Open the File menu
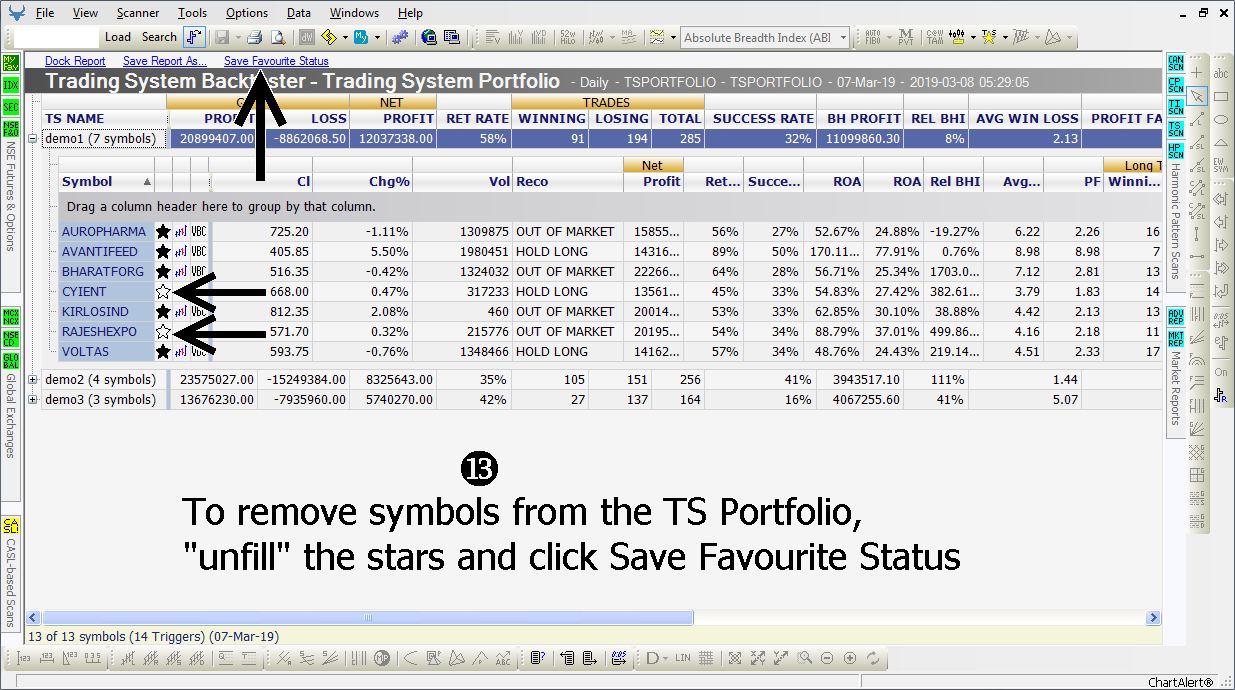 [45, 13]
